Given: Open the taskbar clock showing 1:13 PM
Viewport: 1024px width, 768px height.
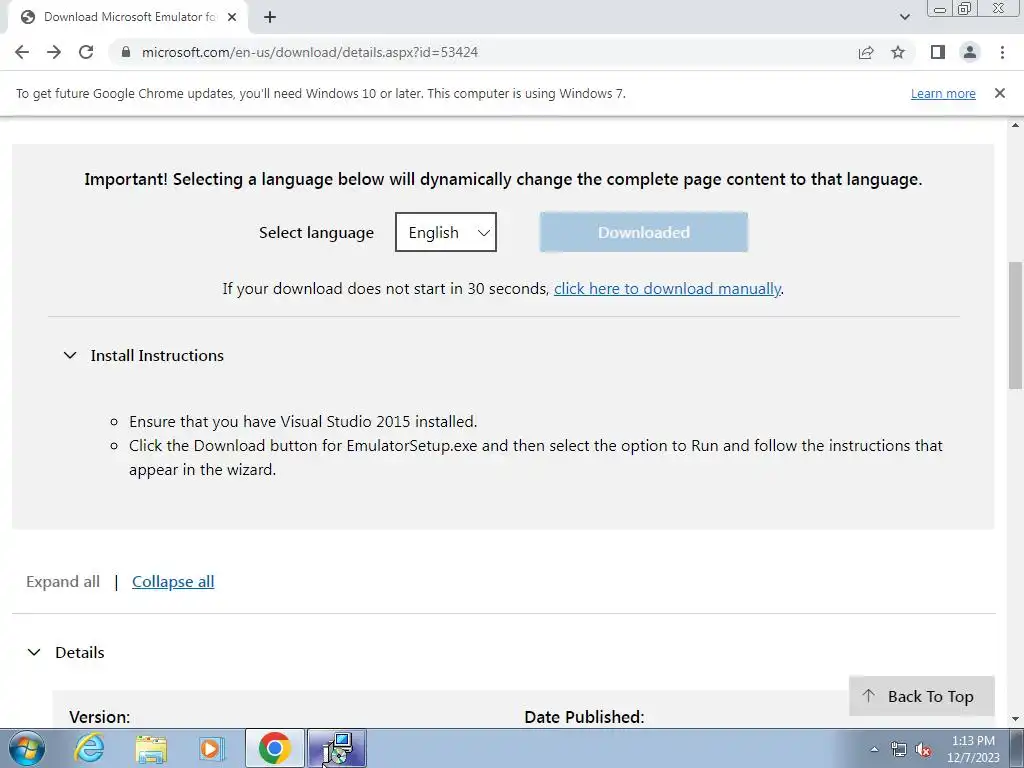Looking at the screenshot, I should (x=973, y=749).
